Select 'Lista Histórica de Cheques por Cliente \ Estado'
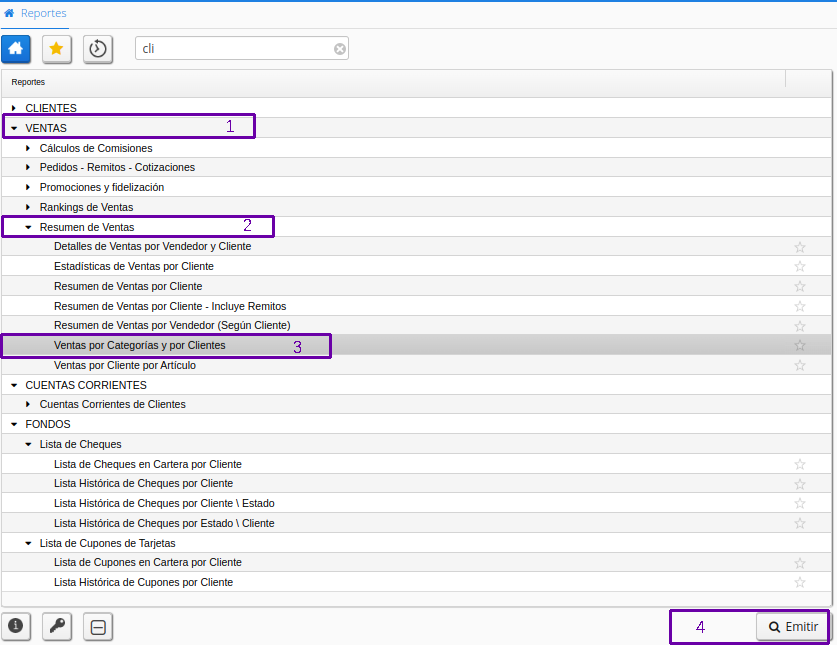Screen dimensions: 837x645 coord(164,503)
